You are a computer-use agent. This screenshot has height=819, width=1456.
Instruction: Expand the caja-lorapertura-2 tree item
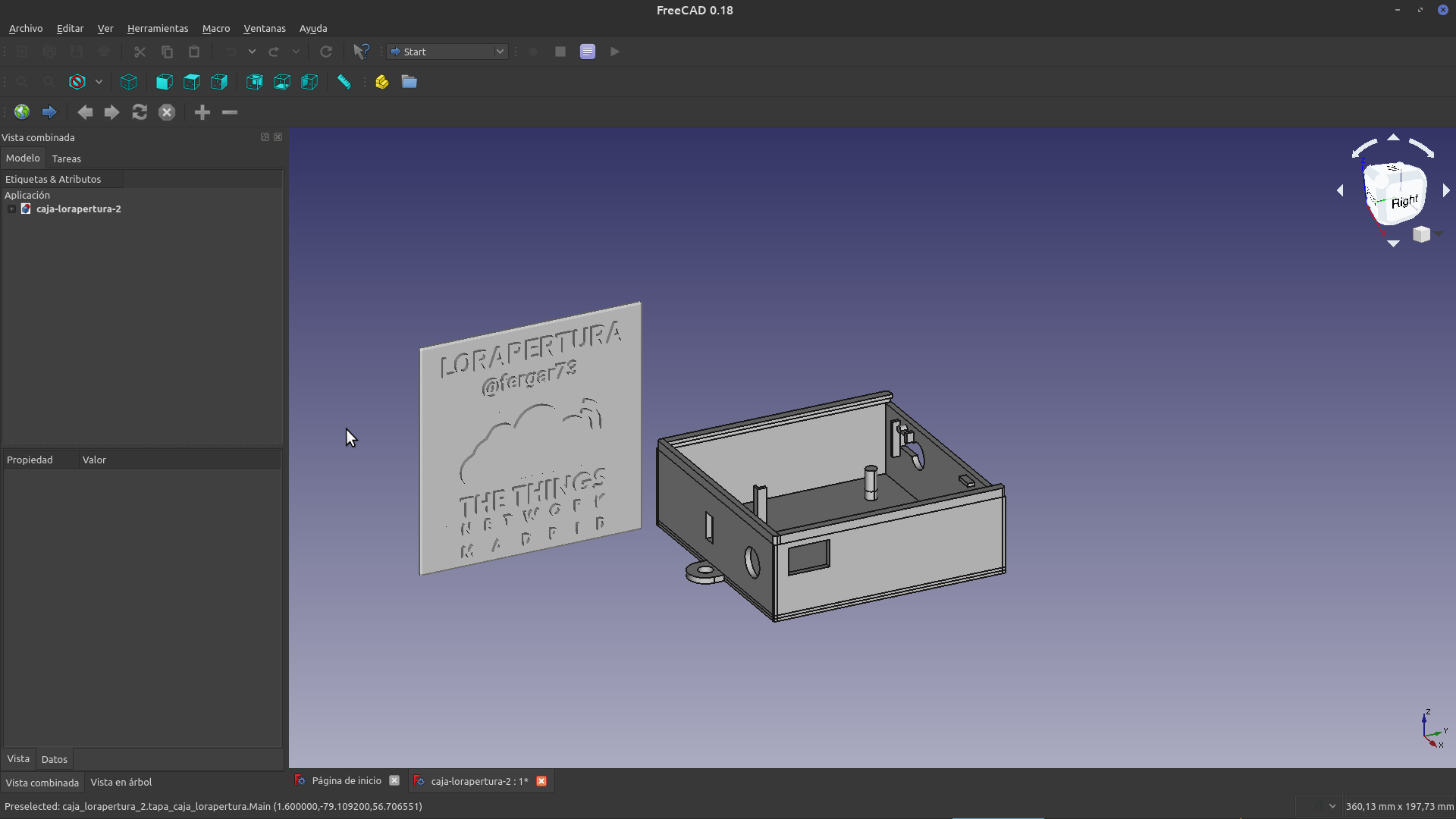pos(11,209)
